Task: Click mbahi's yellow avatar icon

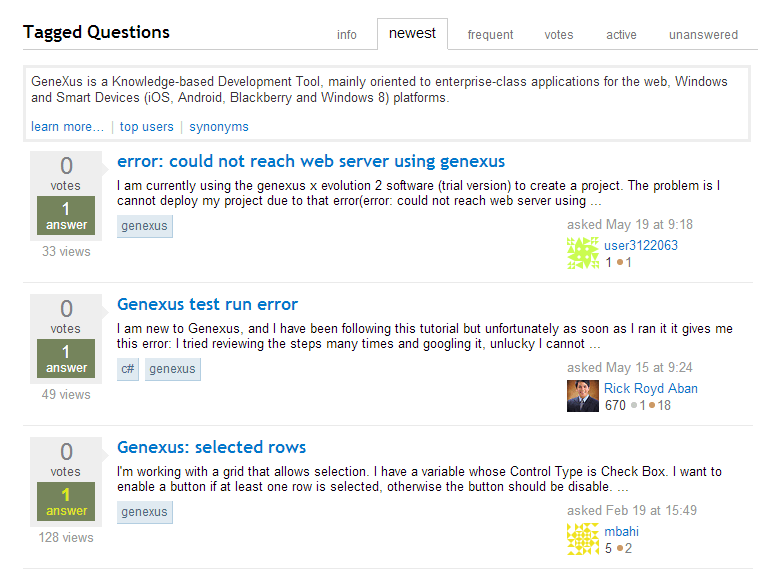Action: tap(583, 539)
